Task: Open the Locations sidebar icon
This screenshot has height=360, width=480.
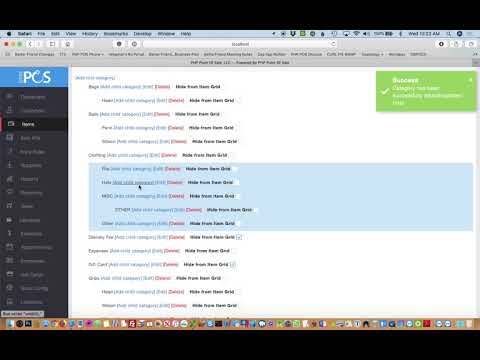Action: [10, 302]
